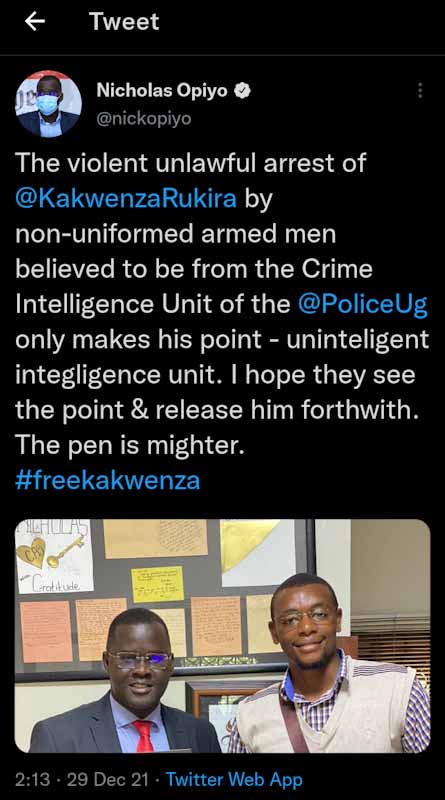Click the tweet body text
The width and height of the screenshot is (445, 800).
click(222, 321)
